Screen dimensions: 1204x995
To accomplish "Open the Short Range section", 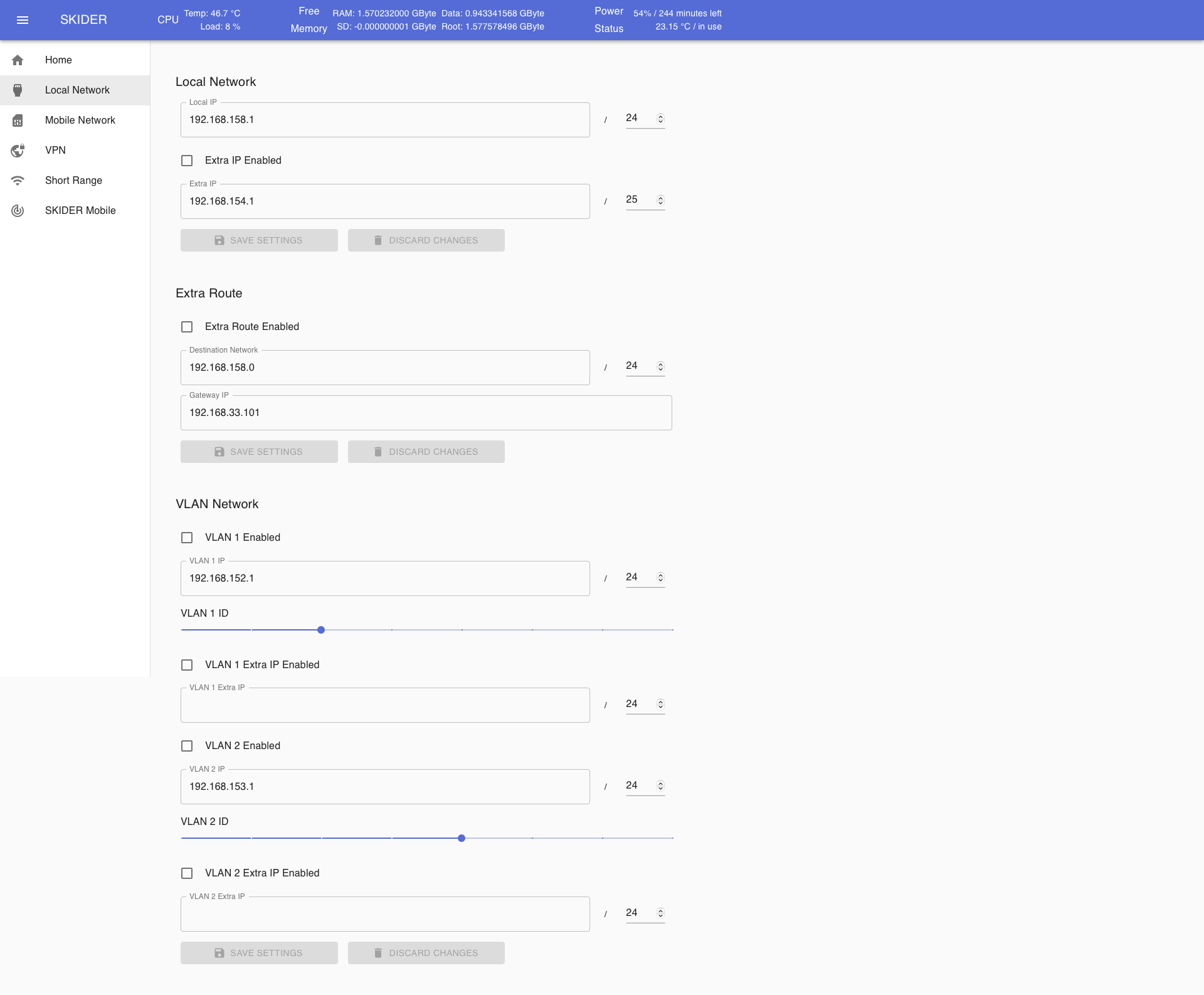I will (x=75, y=181).
